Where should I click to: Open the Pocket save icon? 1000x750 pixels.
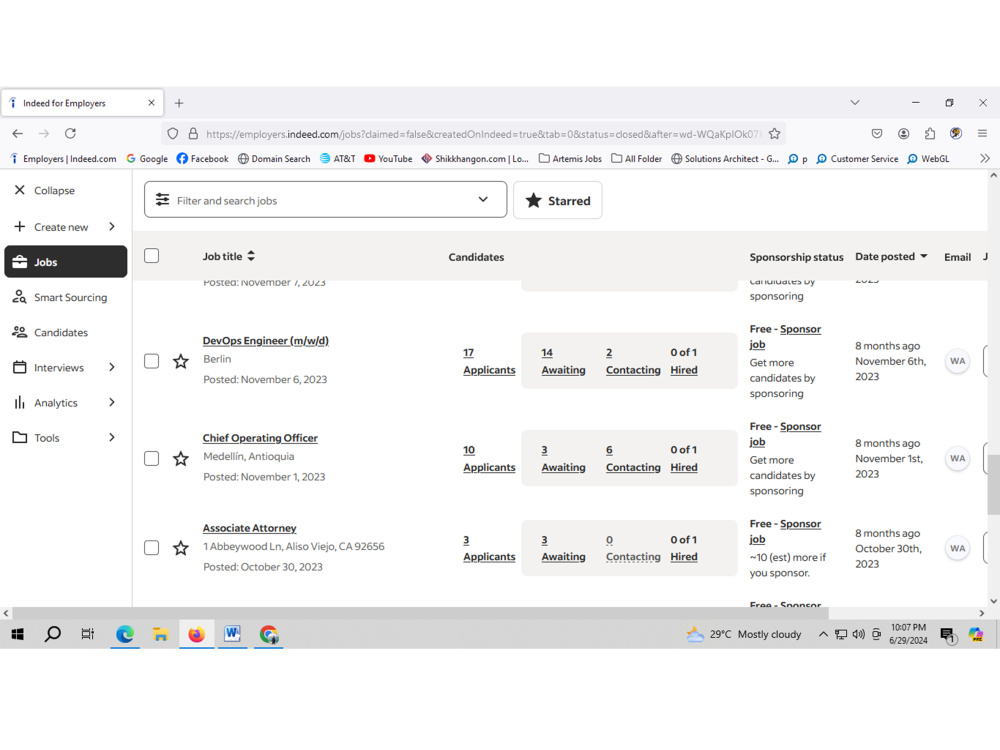click(877, 133)
